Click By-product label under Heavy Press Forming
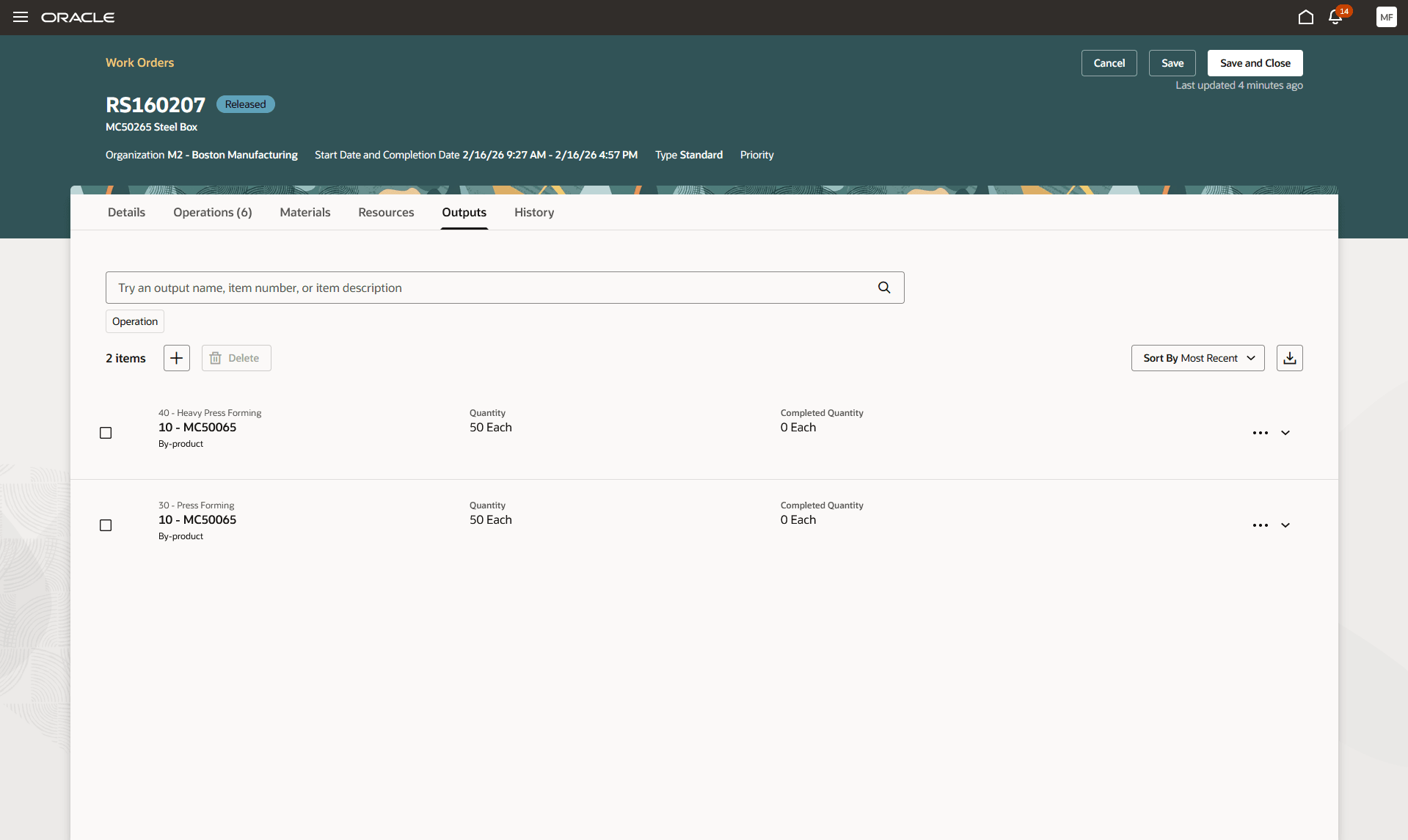The image size is (1408, 840). (180, 444)
